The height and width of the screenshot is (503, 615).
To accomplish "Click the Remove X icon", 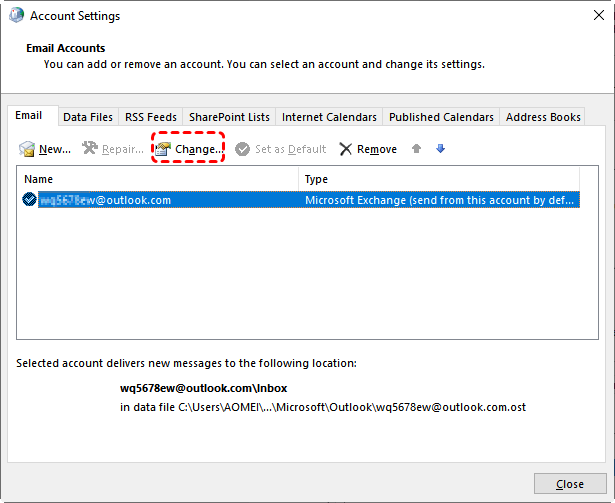I will tap(345, 149).
